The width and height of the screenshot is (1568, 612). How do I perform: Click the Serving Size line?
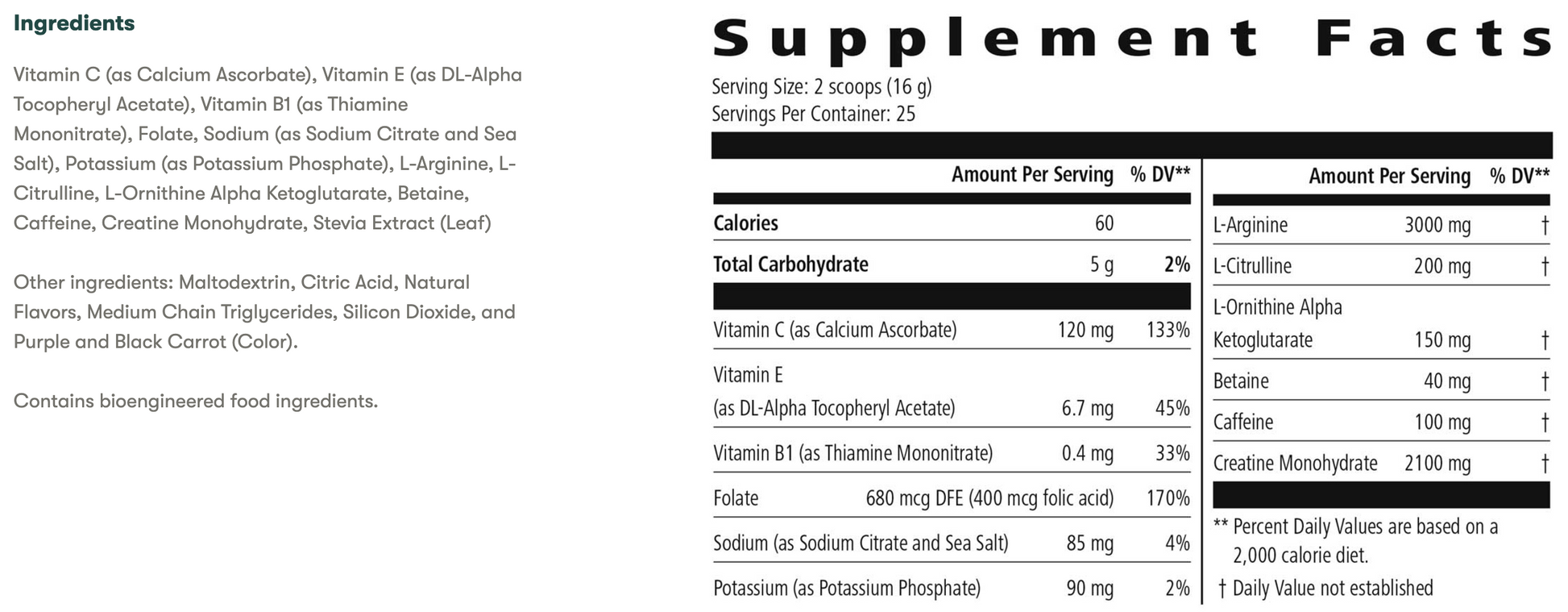pos(821,86)
